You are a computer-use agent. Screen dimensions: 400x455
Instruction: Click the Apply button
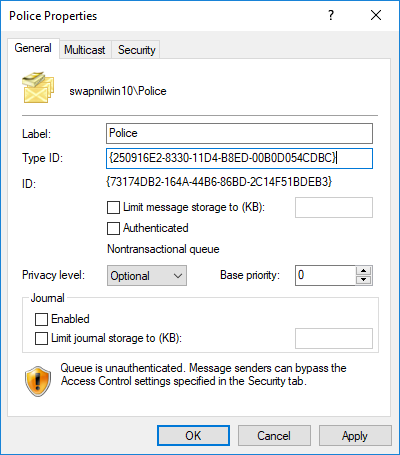(x=355, y=436)
